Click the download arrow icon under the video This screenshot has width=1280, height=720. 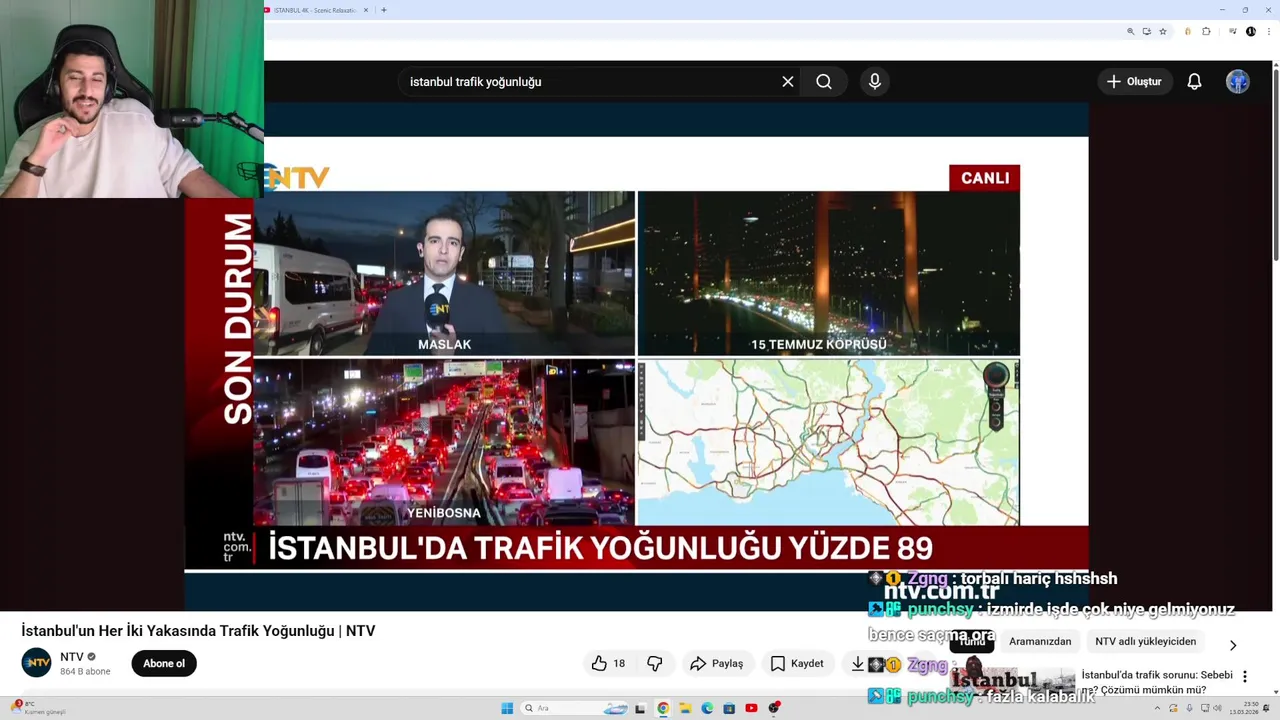pos(857,663)
